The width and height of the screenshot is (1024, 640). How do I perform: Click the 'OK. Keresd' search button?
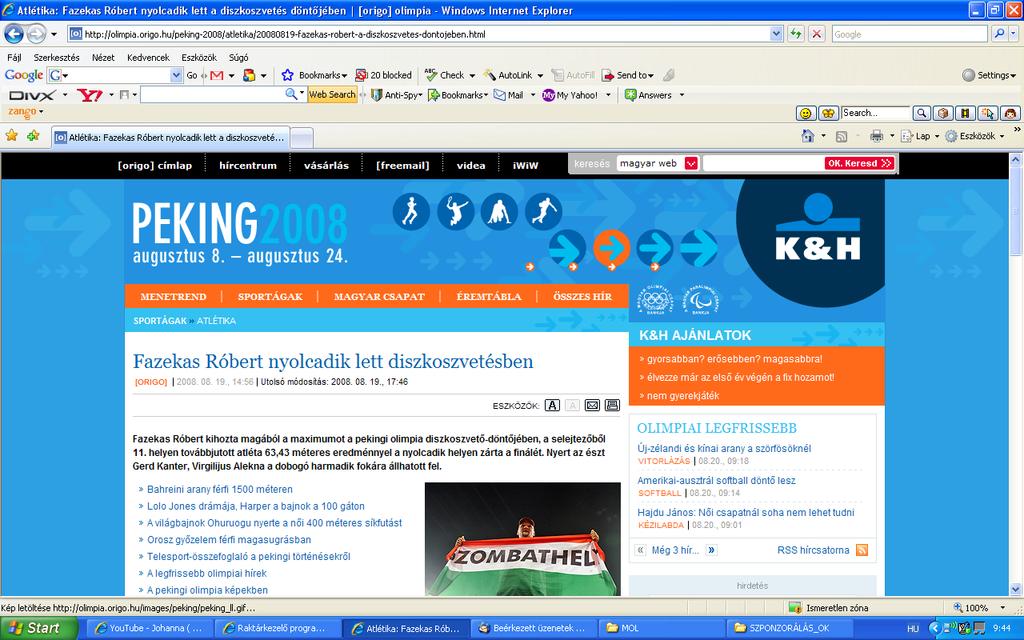859,163
